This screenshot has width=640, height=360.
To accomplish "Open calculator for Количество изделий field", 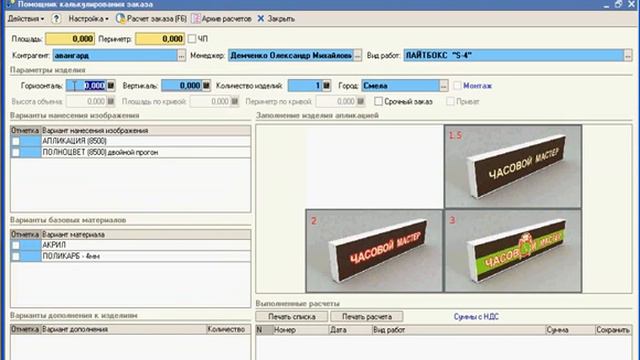I will coord(326,86).
